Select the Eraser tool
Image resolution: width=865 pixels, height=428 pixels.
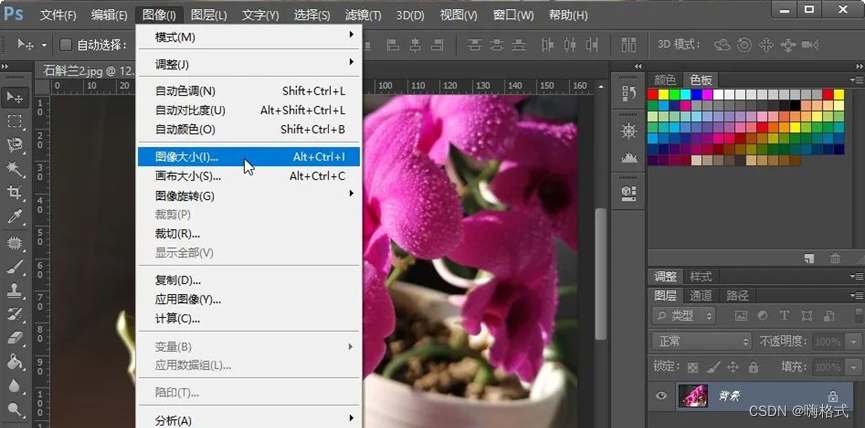pos(15,338)
